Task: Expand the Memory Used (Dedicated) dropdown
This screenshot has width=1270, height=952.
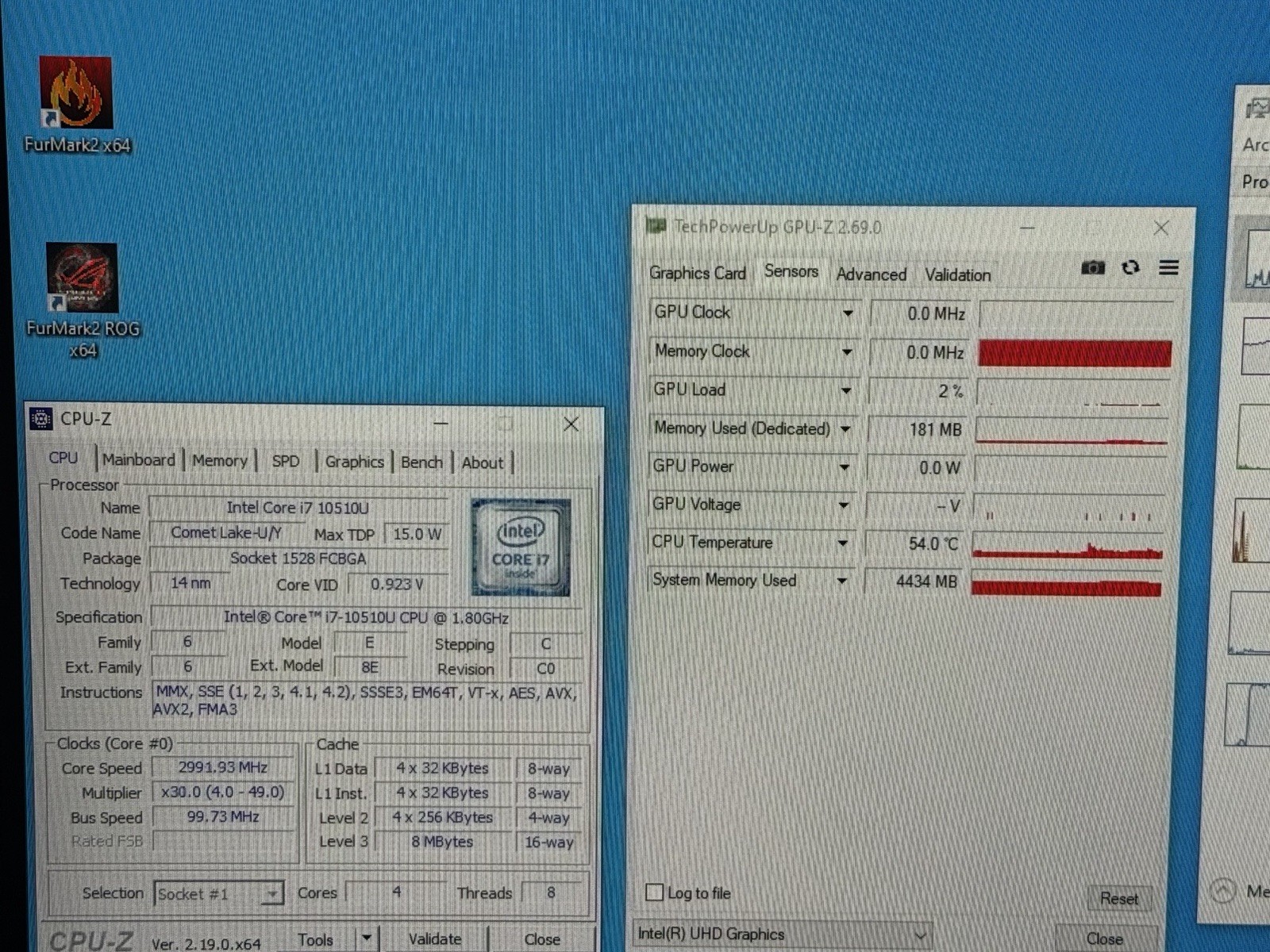Action: coord(845,428)
